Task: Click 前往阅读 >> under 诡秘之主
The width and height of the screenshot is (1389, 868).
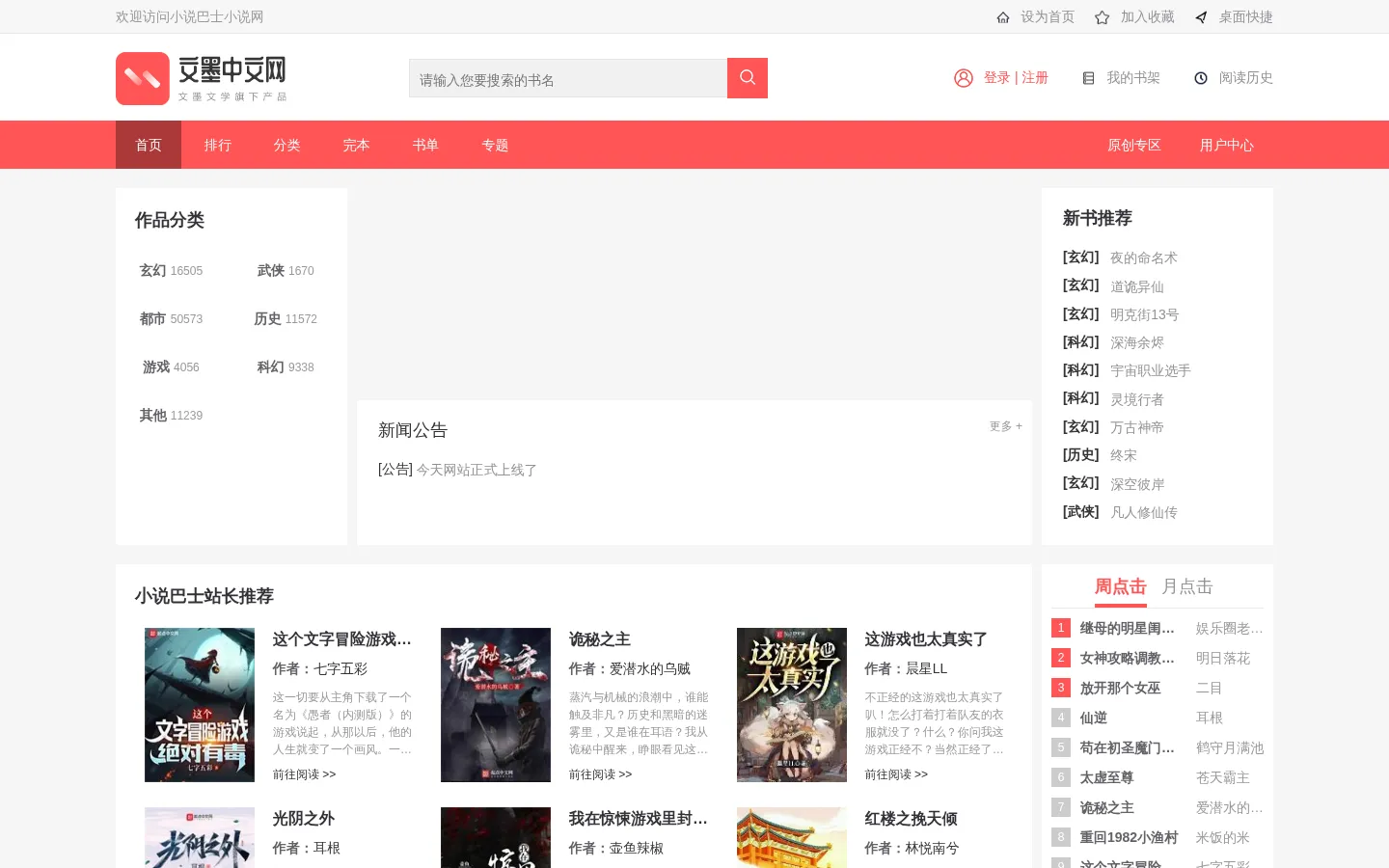Action: 600,774
